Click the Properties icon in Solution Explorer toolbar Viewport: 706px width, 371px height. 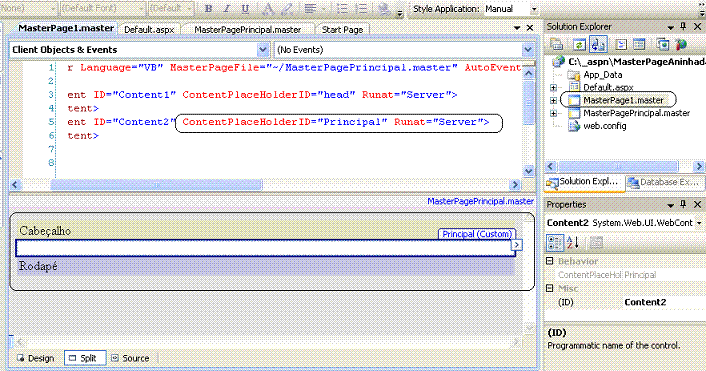557,44
